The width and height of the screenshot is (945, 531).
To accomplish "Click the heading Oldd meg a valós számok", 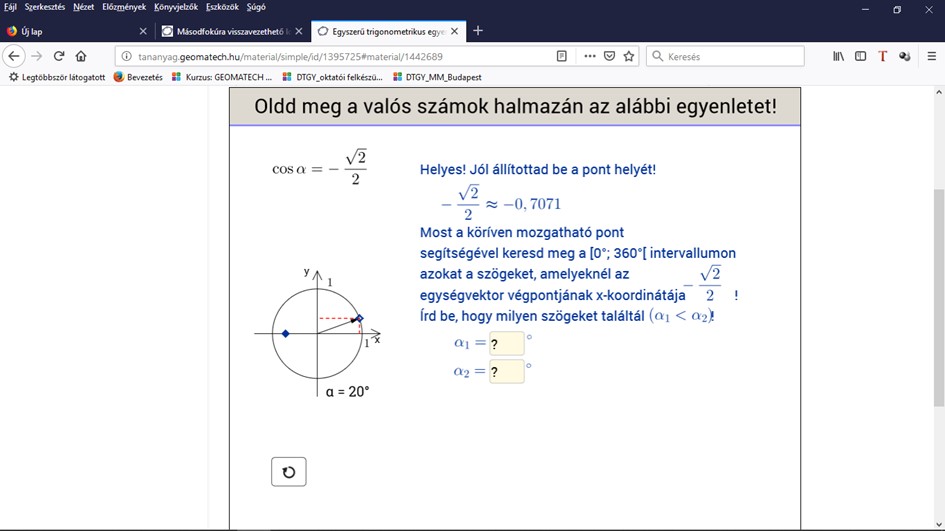I will pos(515,107).
